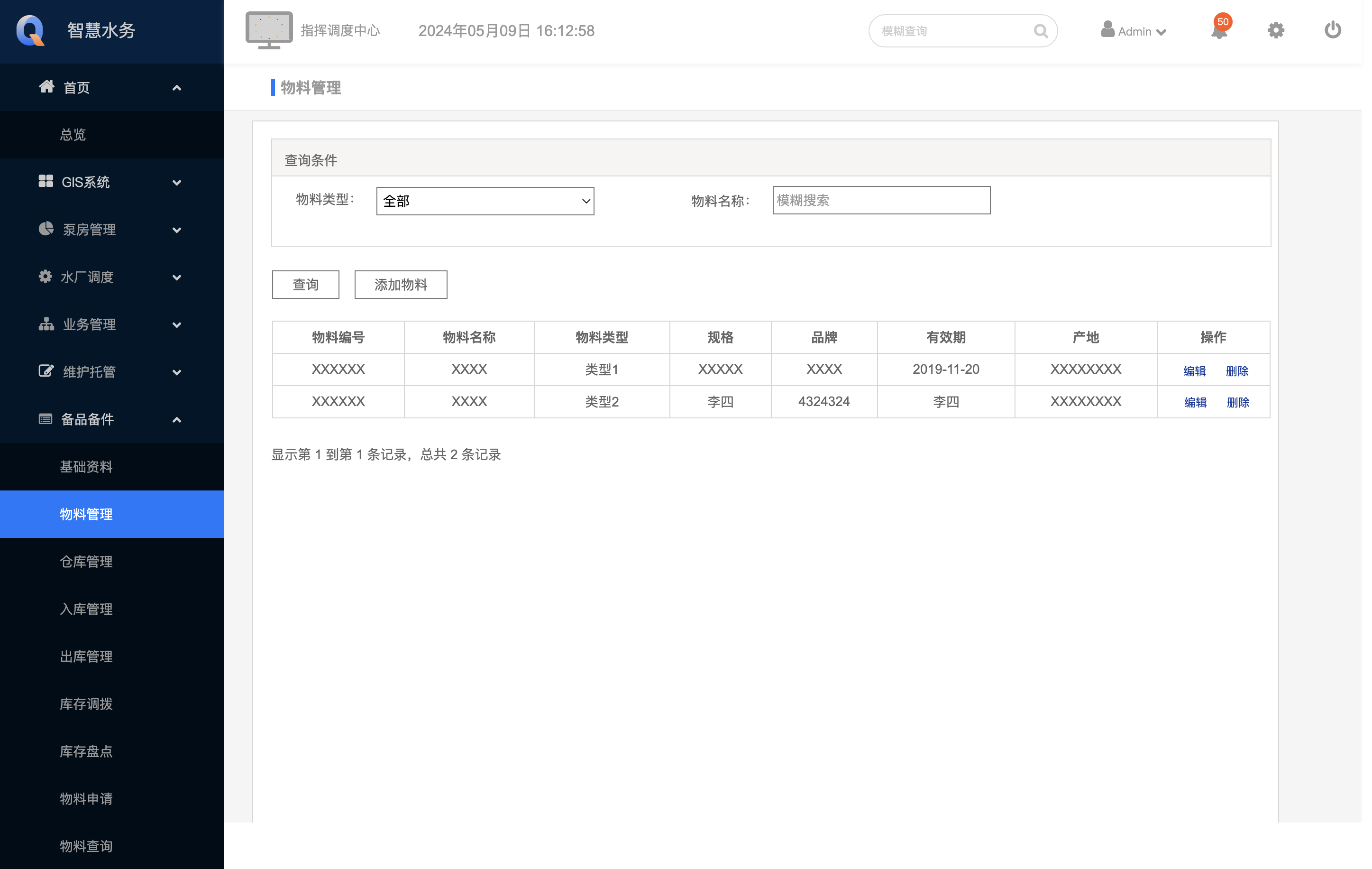Go to 仓库管理 in sidebar
The image size is (1372, 869).
tap(86, 562)
